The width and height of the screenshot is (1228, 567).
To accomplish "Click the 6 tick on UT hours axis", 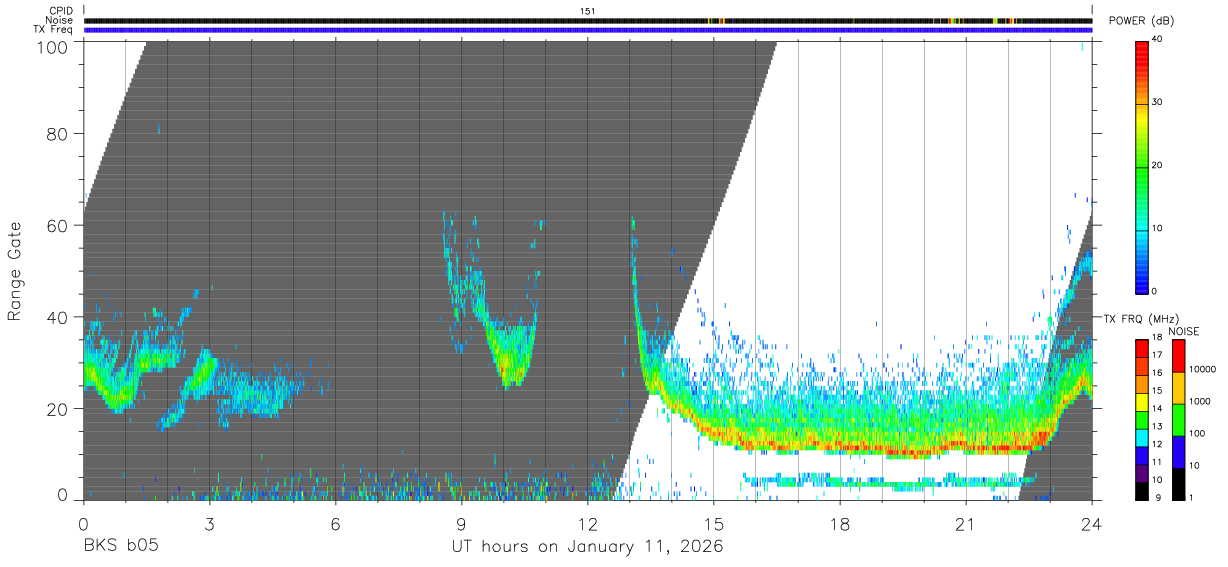I will click(x=335, y=524).
